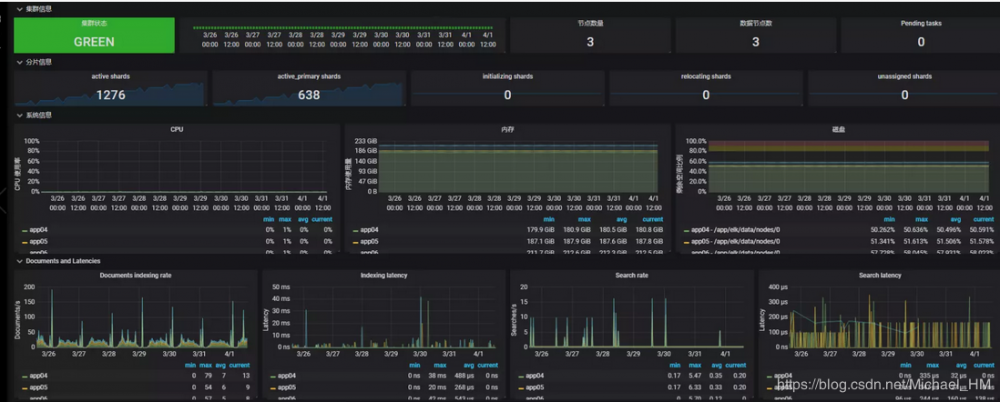Open the CPU panel title menu
The width and height of the screenshot is (1000, 402).
coord(176,129)
